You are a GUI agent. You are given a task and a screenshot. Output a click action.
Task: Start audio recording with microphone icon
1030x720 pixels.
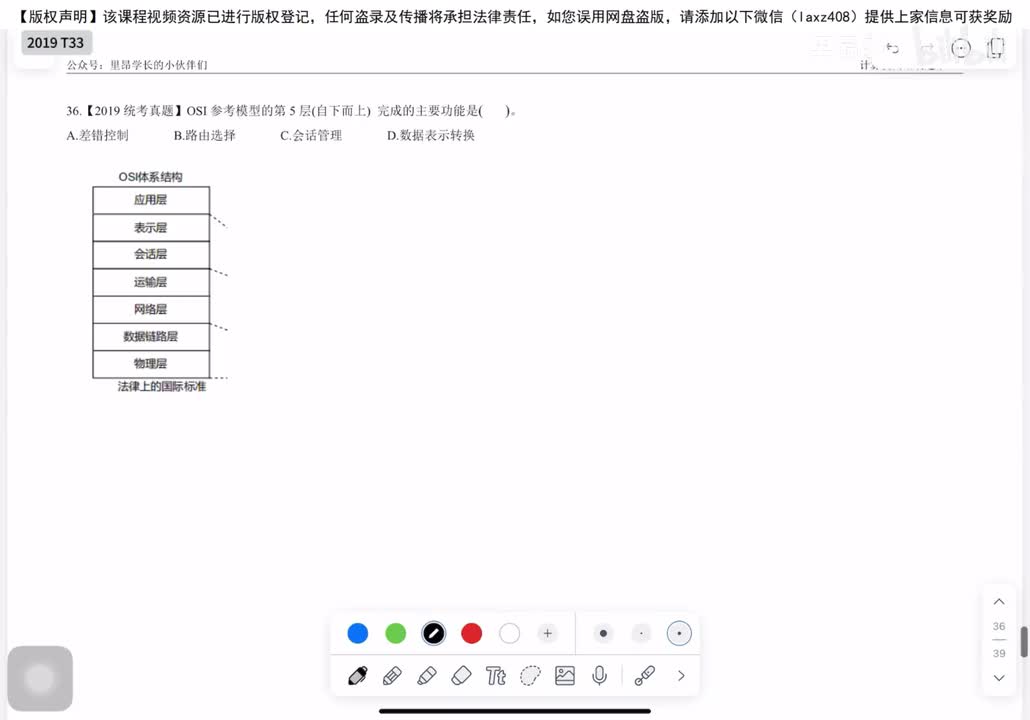[599, 675]
